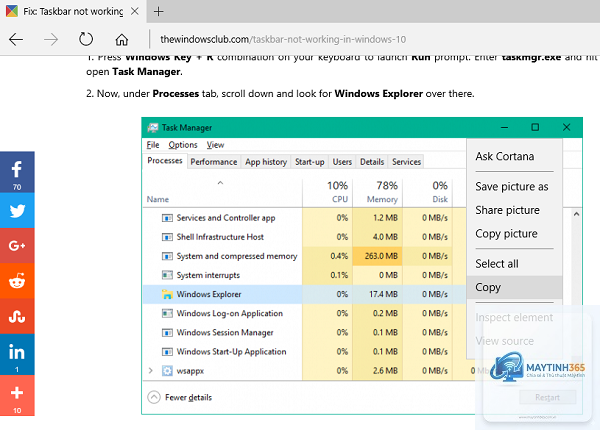Screen dimensions: 600x430
Task: Share on Facebook sidebar button
Action: pyautogui.click(x=17, y=172)
